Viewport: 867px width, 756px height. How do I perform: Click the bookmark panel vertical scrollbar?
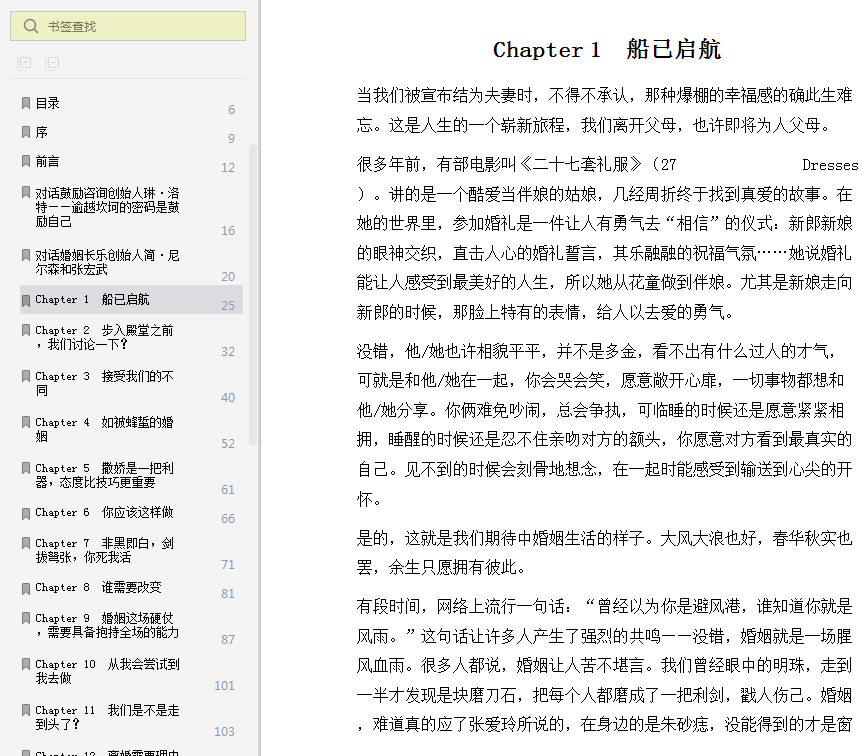[x=253, y=294]
